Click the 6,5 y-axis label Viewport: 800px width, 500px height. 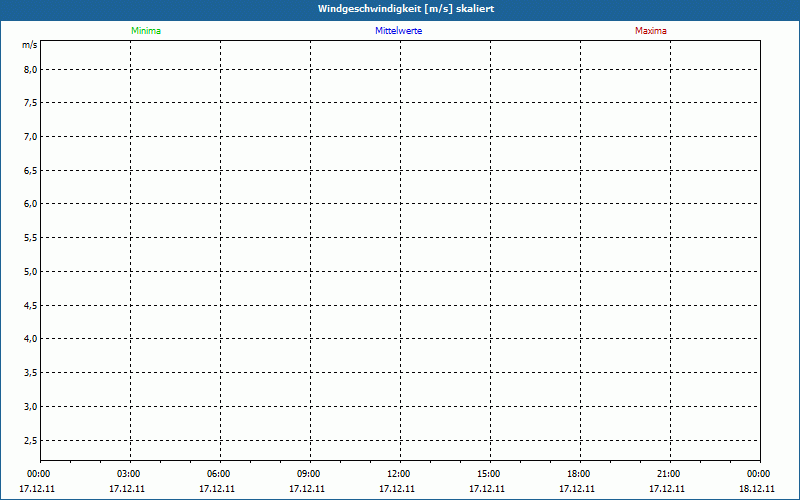point(31,170)
